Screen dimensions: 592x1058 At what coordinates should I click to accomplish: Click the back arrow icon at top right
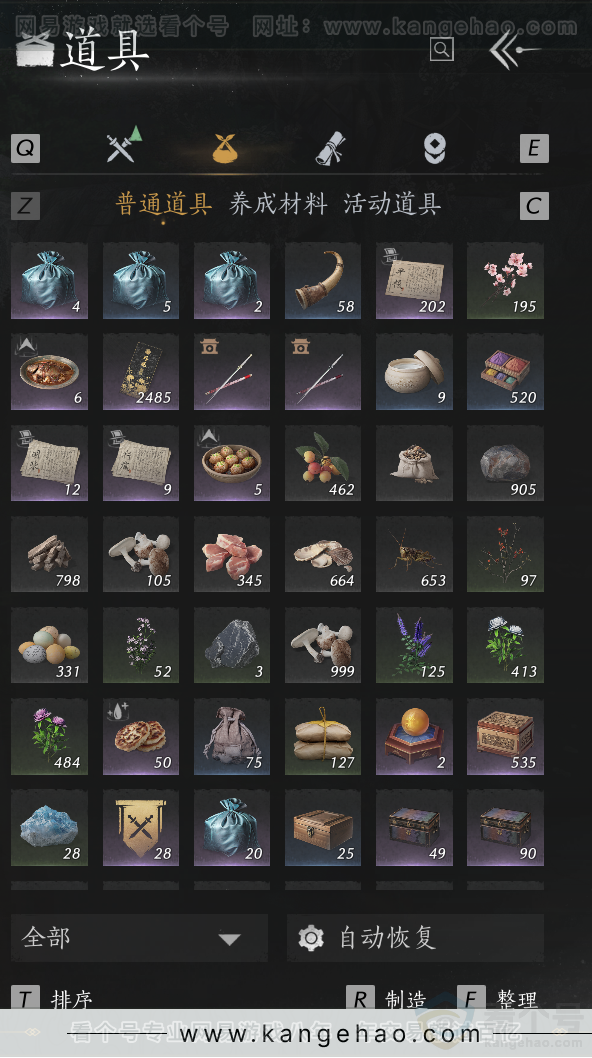514,49
